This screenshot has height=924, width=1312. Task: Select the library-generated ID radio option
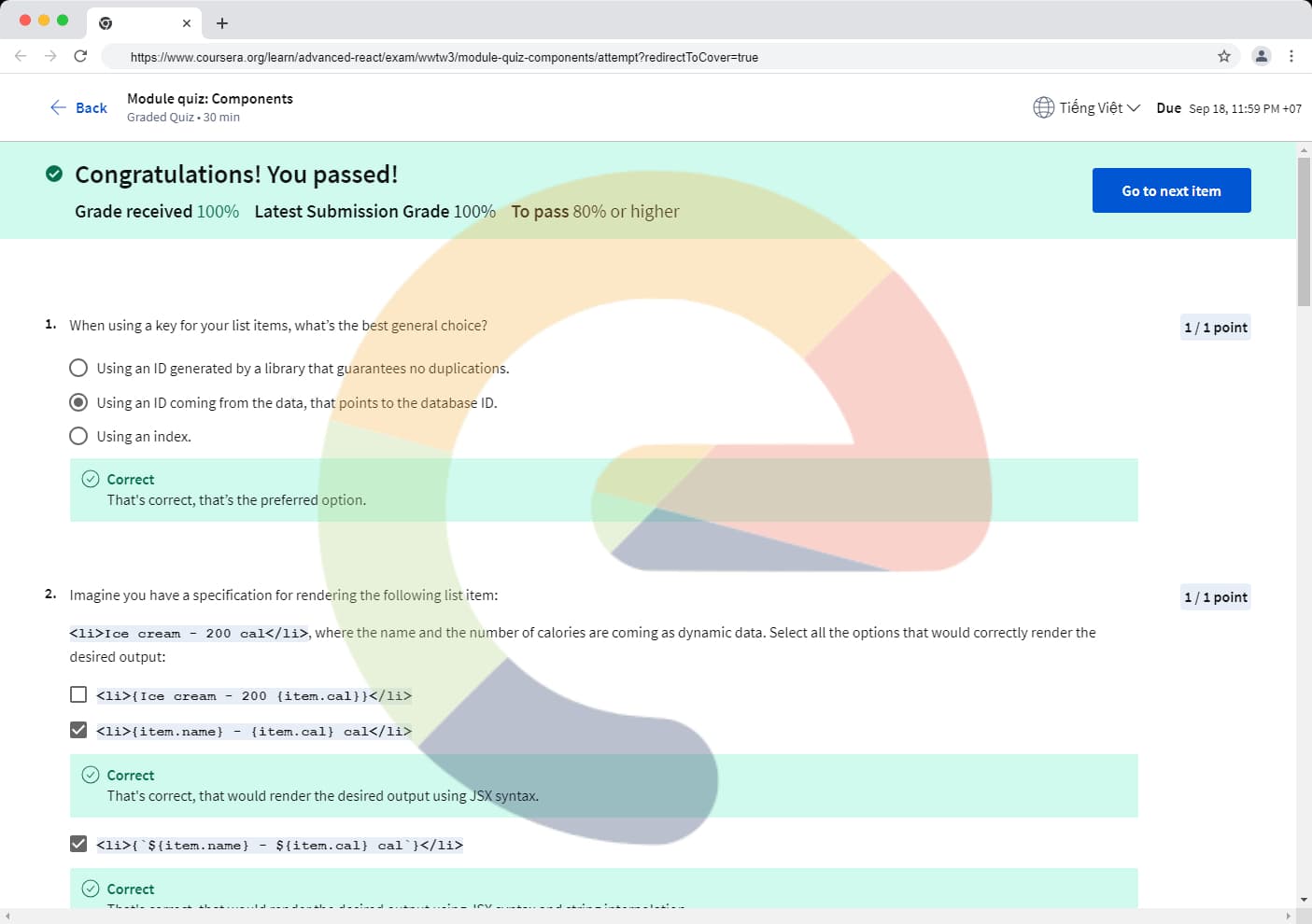click(78, 368)
